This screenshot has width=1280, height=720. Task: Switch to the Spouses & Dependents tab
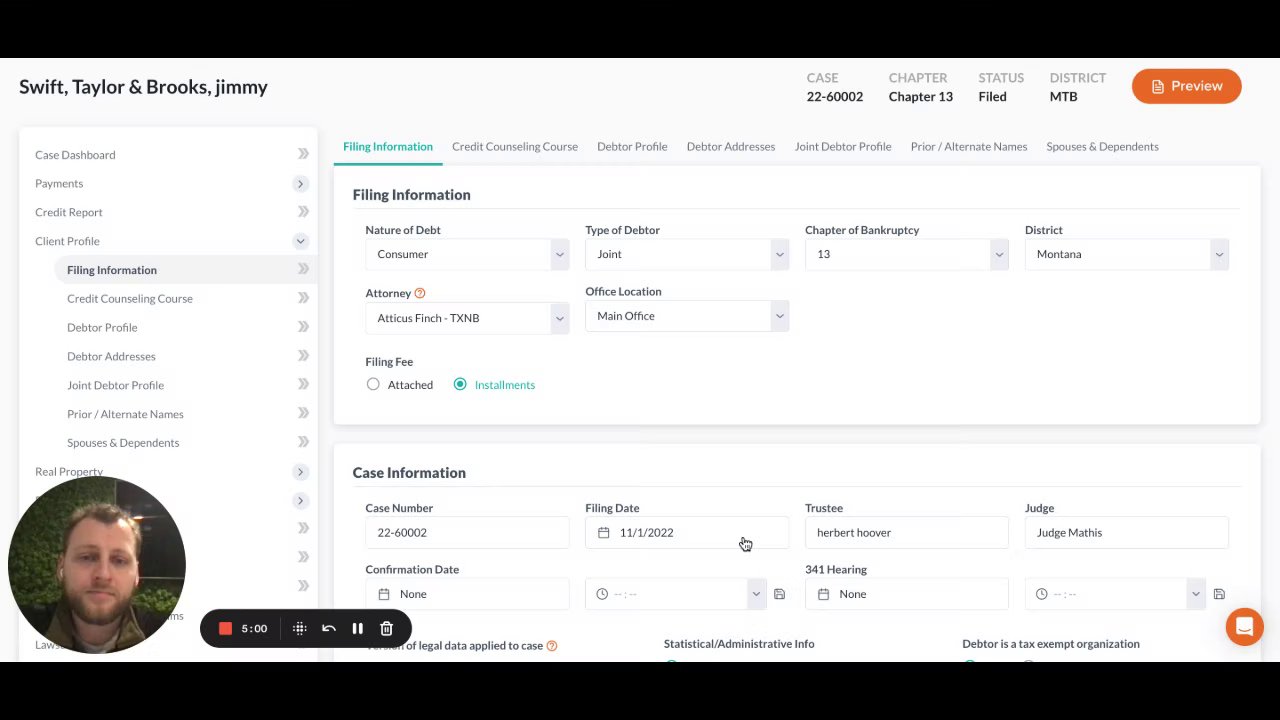1102,146
